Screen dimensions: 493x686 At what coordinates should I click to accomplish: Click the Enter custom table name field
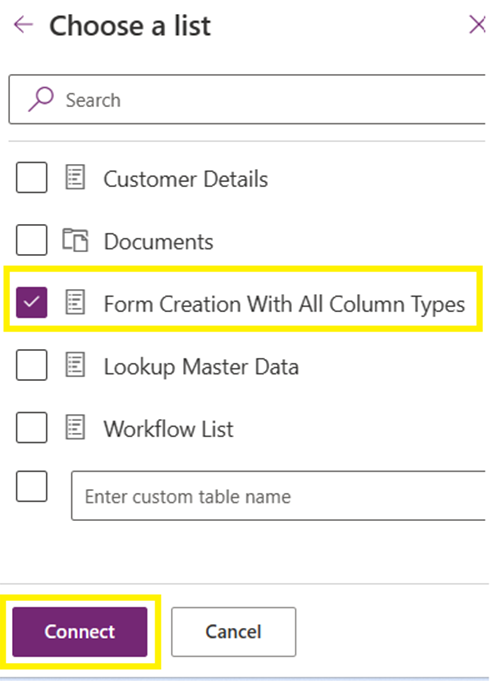click(279, 496)
